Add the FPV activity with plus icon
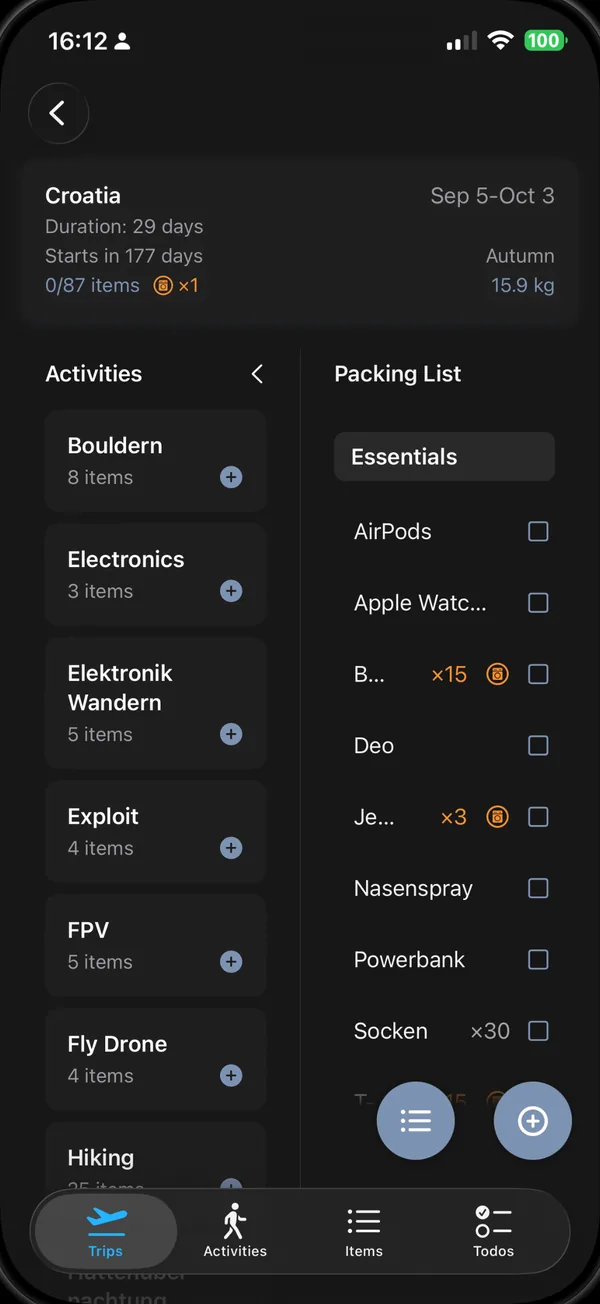The image size is (600, 1304). (x=231, y=962)
